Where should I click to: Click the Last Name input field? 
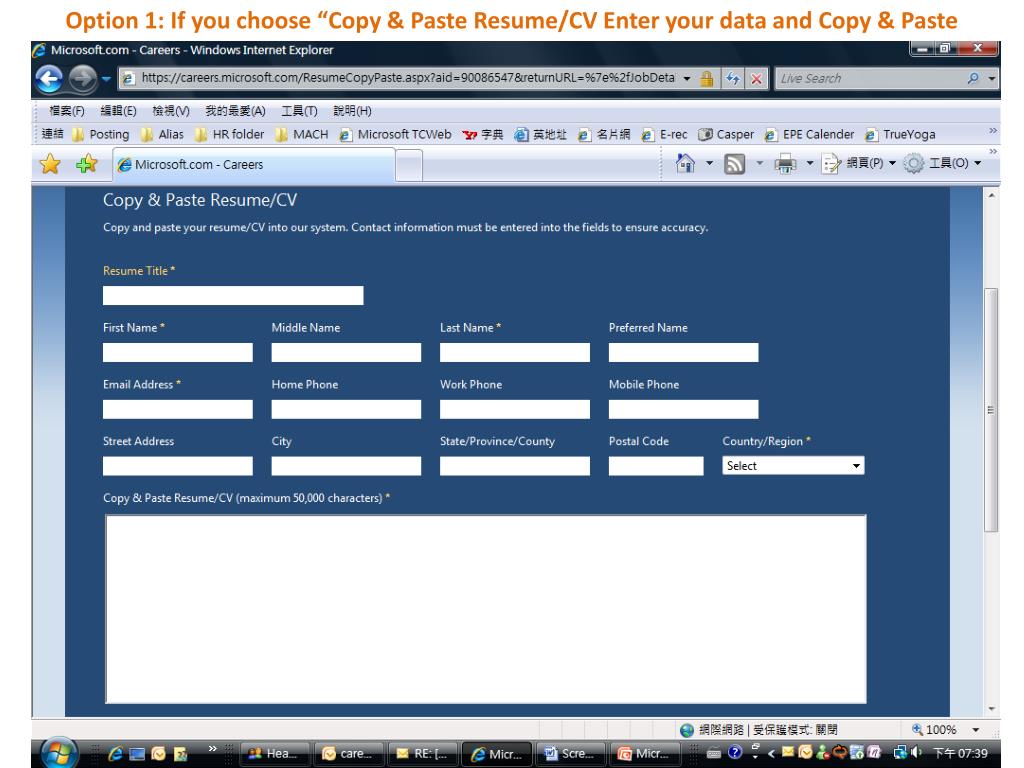(515, 352)
